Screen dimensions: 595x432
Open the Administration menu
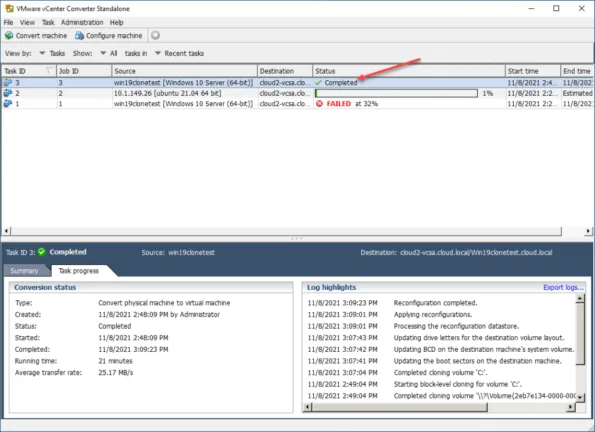(82, 23)
